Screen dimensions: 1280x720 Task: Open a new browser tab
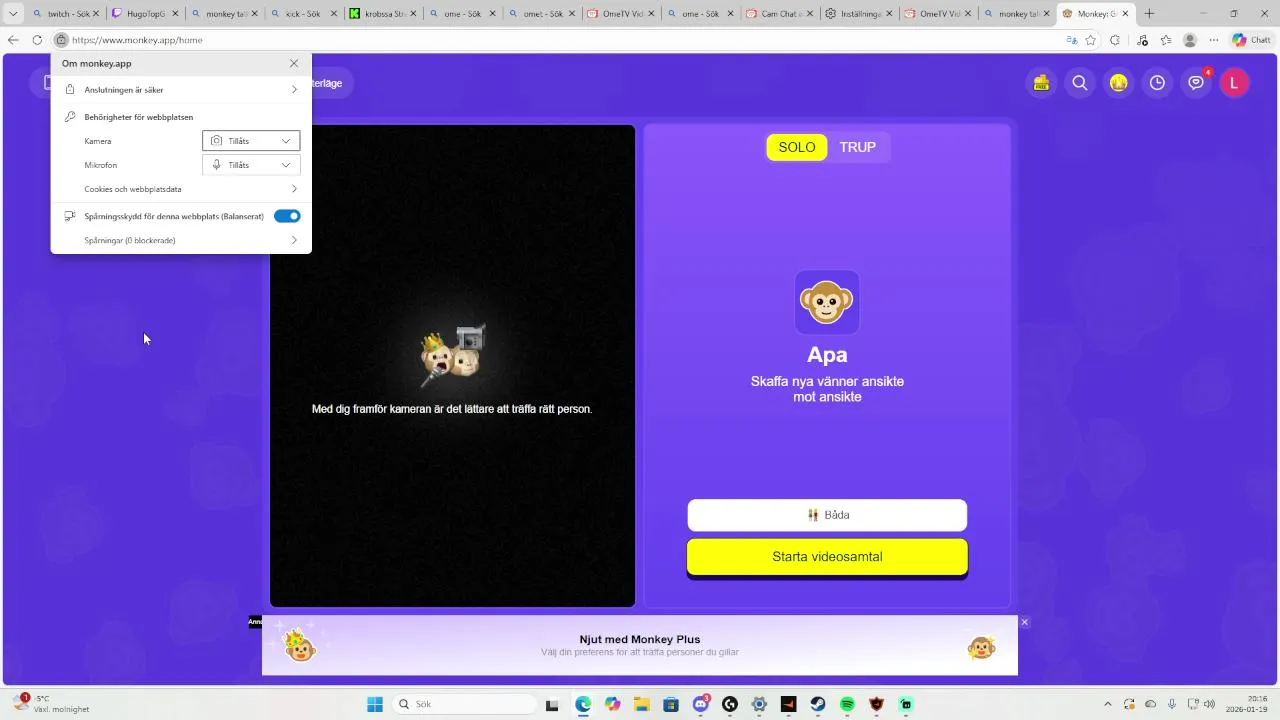tap(1149, 14)
